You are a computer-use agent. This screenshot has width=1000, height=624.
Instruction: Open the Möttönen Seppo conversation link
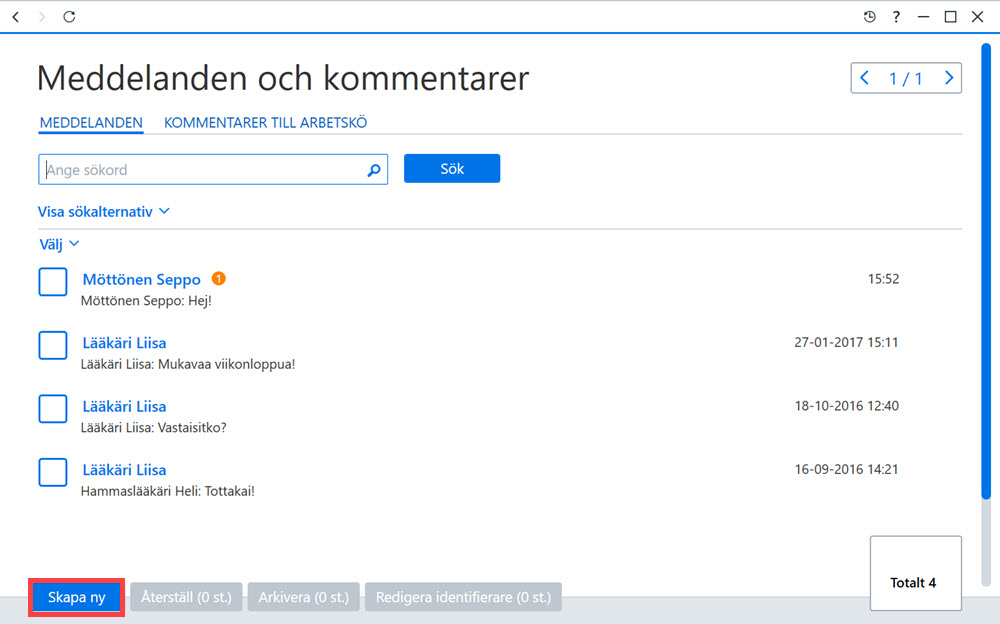pos(142,279)
